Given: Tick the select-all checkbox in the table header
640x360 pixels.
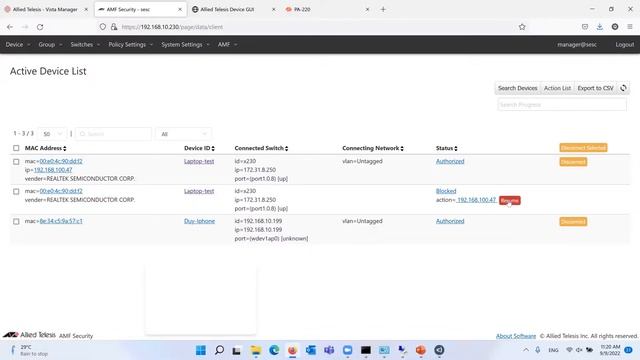Looking at the screenshot, I should [x=16, y=148].
